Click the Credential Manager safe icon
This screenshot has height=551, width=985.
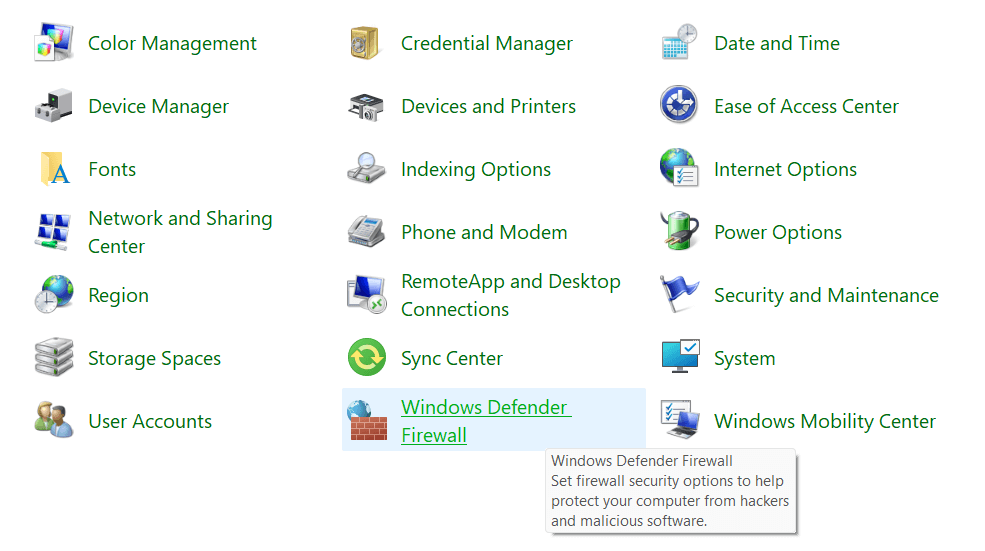click(365, 43)
